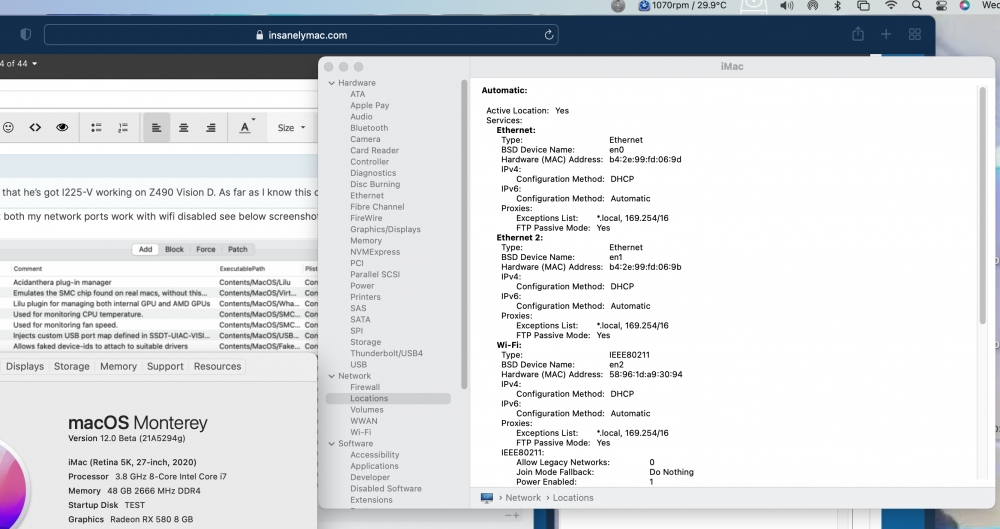This screenshot has width=1000, height=529.
Task: Select Firewall under Network
Action: pos(365,387)
